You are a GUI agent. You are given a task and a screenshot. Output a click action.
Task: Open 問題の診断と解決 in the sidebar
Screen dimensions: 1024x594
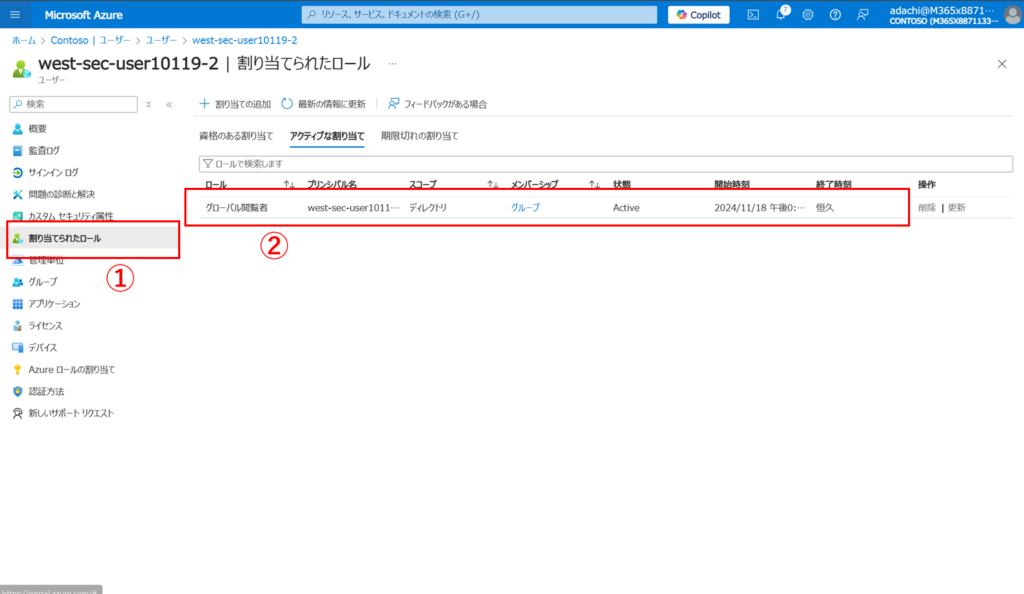pyautogui.click(x=61, y=195)
